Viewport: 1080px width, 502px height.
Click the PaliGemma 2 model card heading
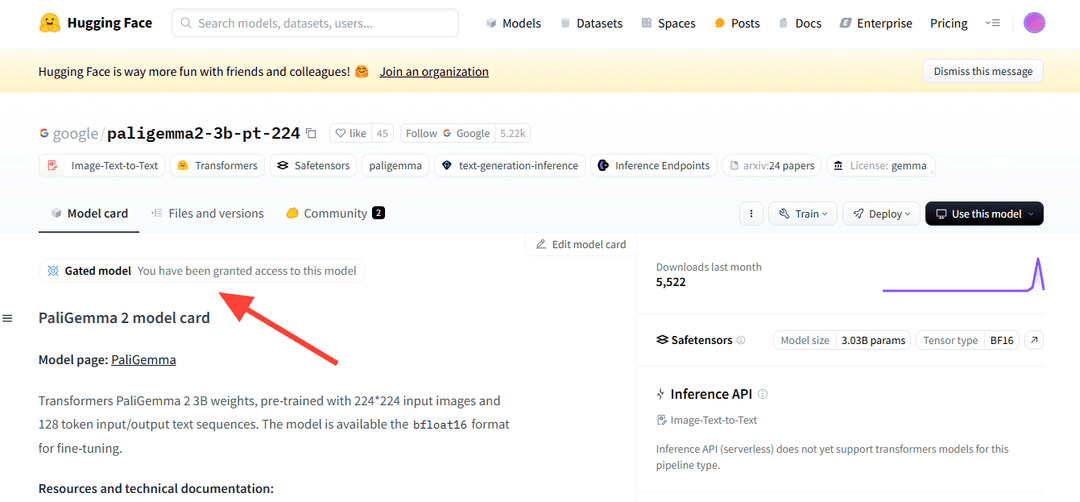pyautogui.click(x=124, y=318)
